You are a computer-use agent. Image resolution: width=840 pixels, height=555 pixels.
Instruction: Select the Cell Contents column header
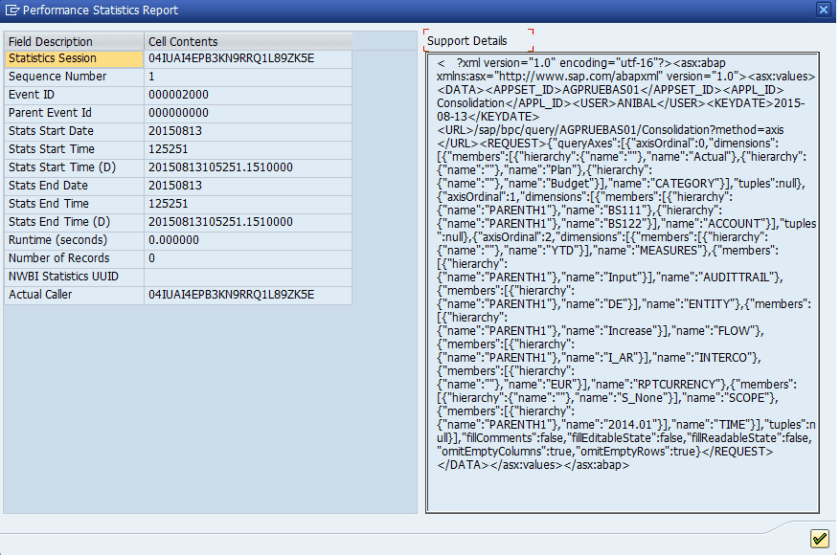[x=247, y=42]
